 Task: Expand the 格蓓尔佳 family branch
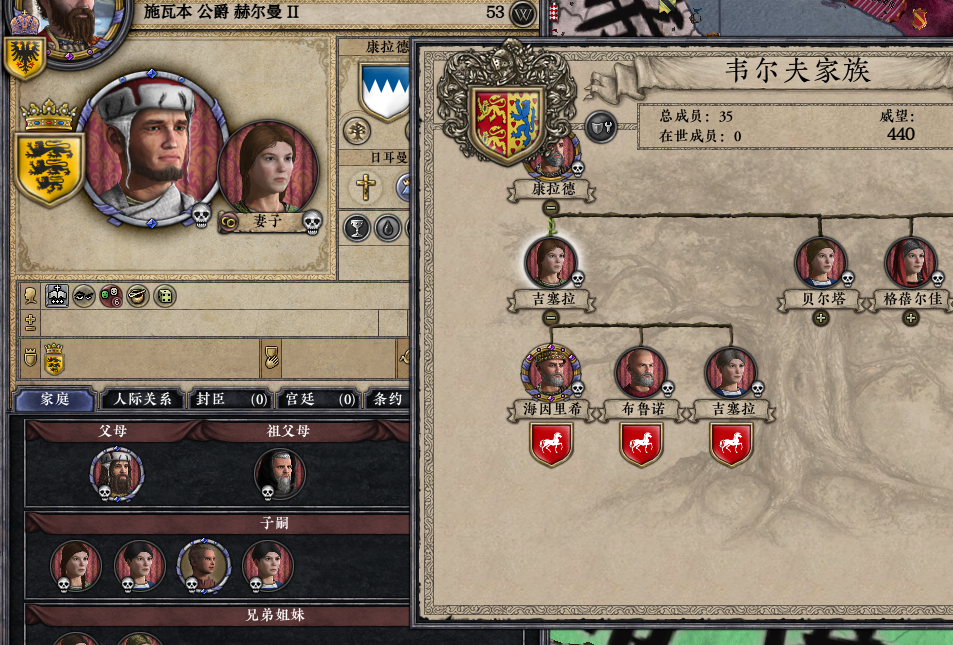pyautogui.click(x=910, y=317)
